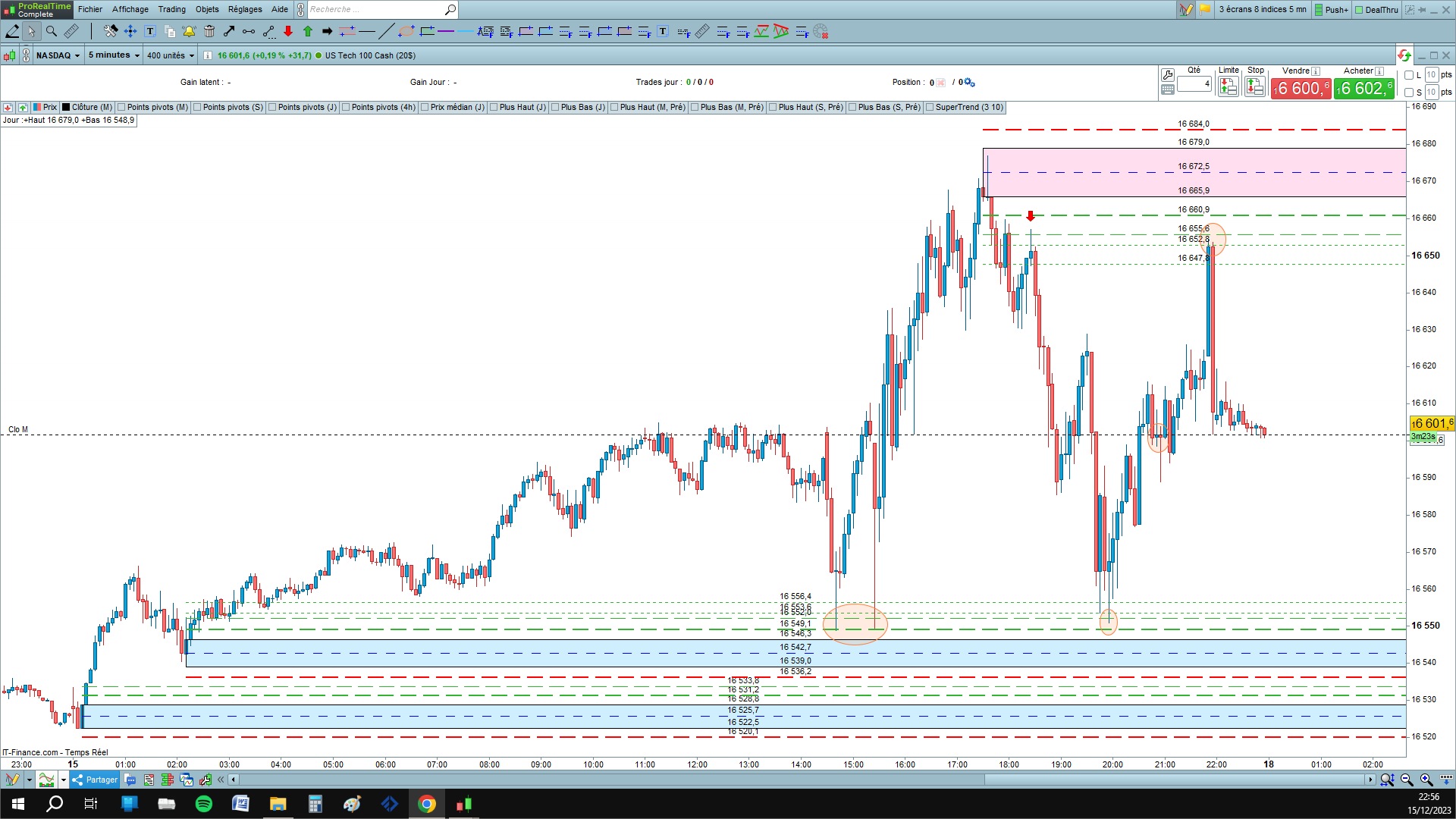The height and width of the screenshot is (819, 1456).
Task: Insert a red down arrow marker
Action: [288, 31]
